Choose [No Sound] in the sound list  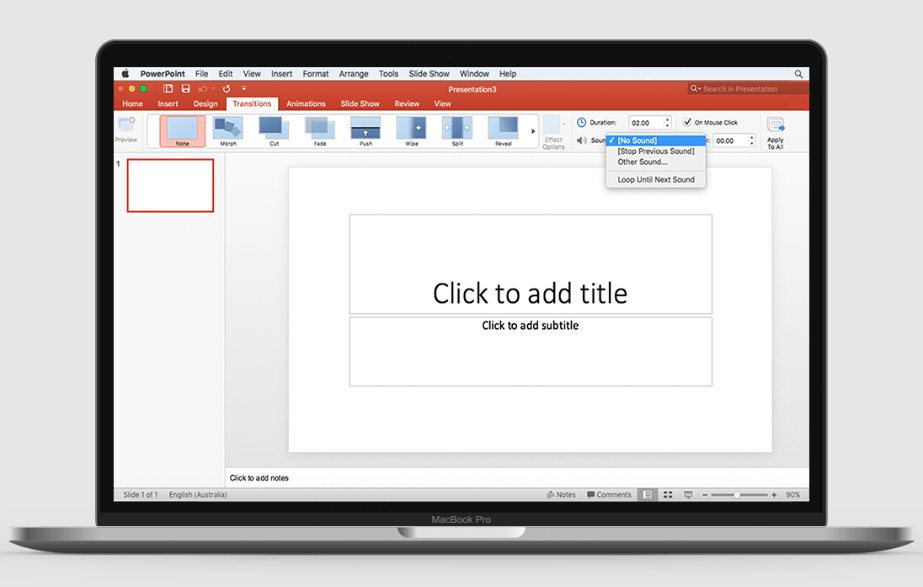coord(656,141)
